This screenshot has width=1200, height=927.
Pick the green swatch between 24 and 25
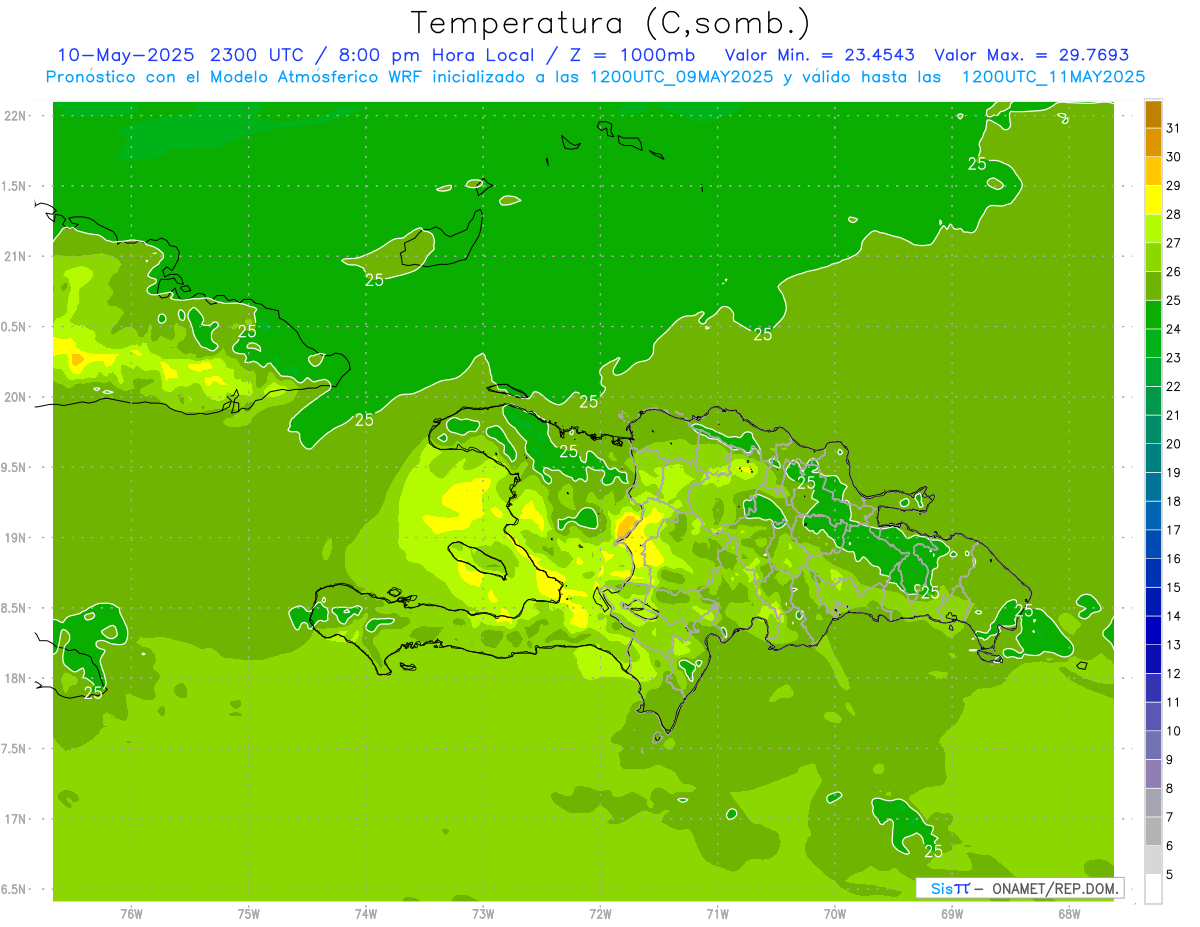(1153, 314)
